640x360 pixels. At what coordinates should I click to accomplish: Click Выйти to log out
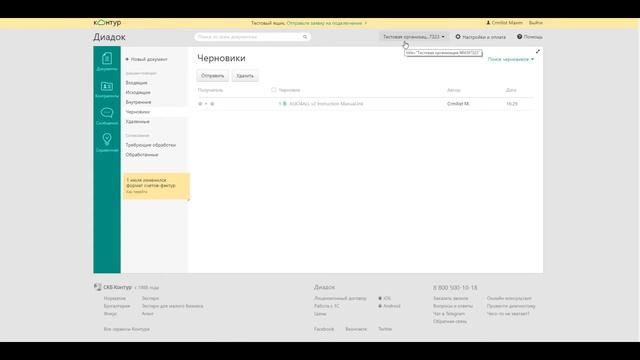536,23
